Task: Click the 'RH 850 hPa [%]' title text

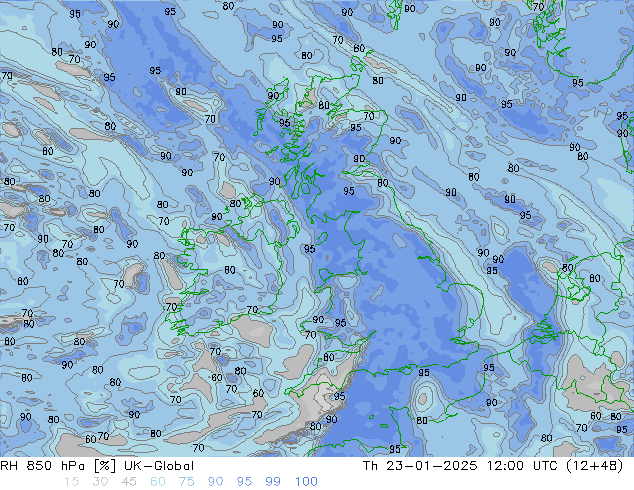Action: [x=59, y=466]
